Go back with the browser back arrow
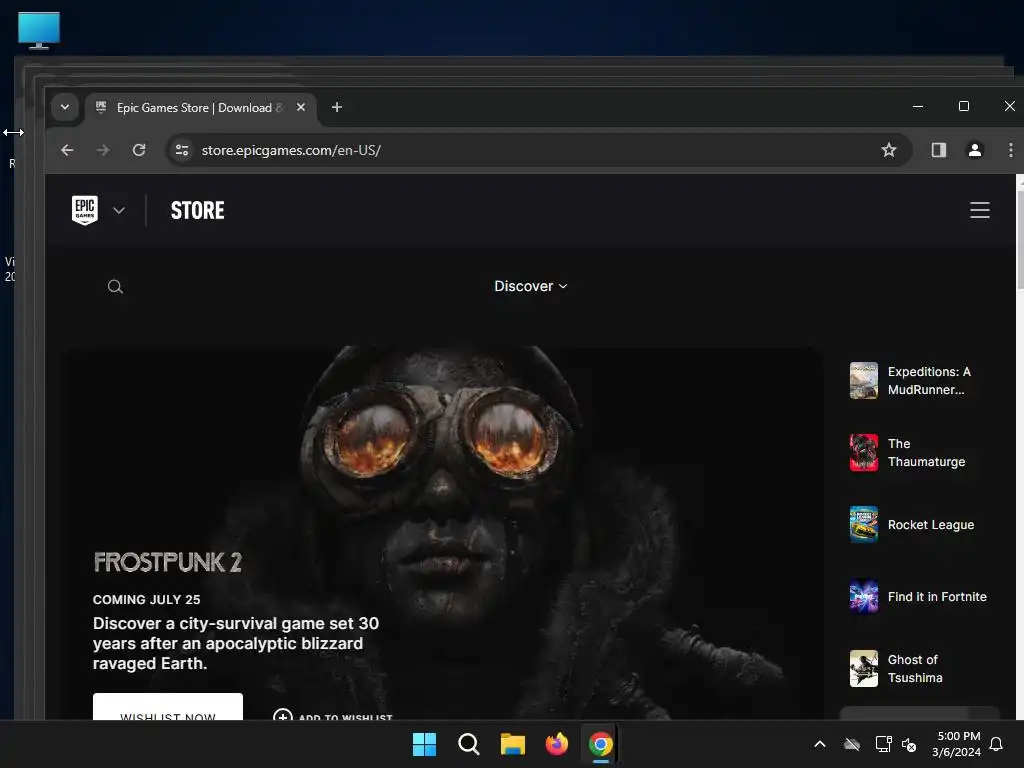Viewport: 1024px width, 768px height. tap(67, 150)
